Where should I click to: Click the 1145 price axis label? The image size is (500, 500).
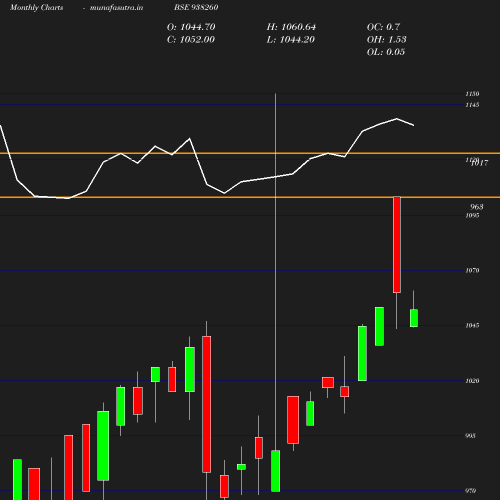pyautogui.click(x=472, y=105)
